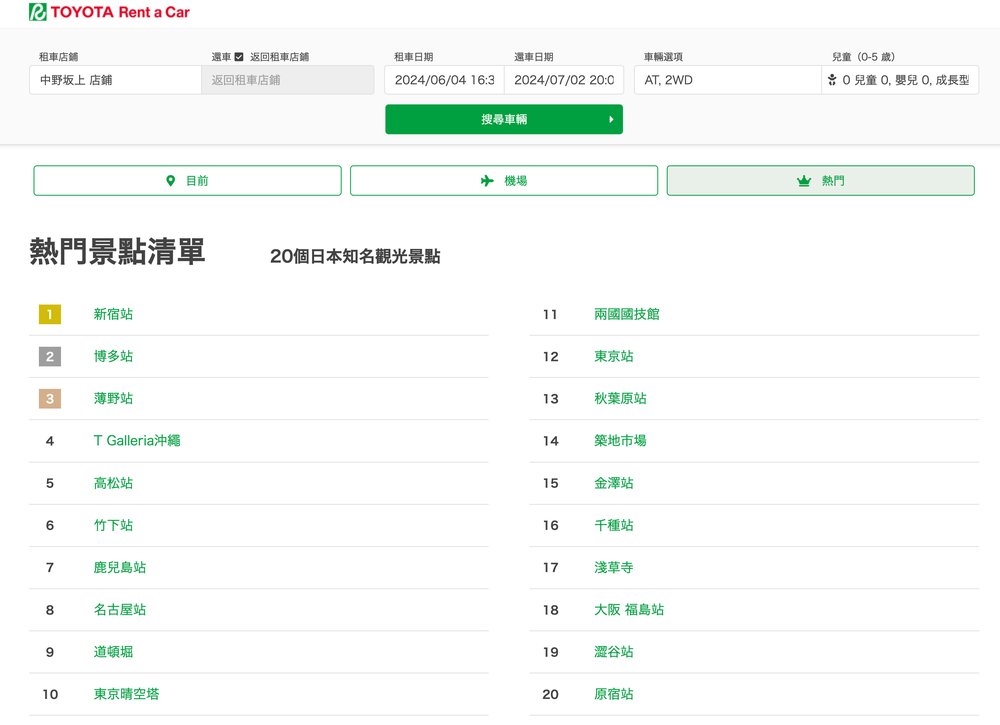Click the child seat icon in 兒童 field
Image resolution: width=1000 pixels, height=725 pixels.
click(832, 80)
